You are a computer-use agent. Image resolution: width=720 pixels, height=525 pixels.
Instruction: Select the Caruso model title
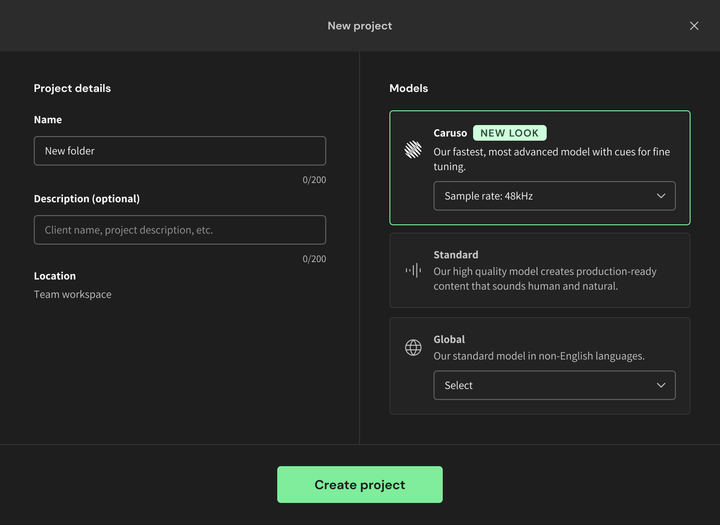coord(450,133)
